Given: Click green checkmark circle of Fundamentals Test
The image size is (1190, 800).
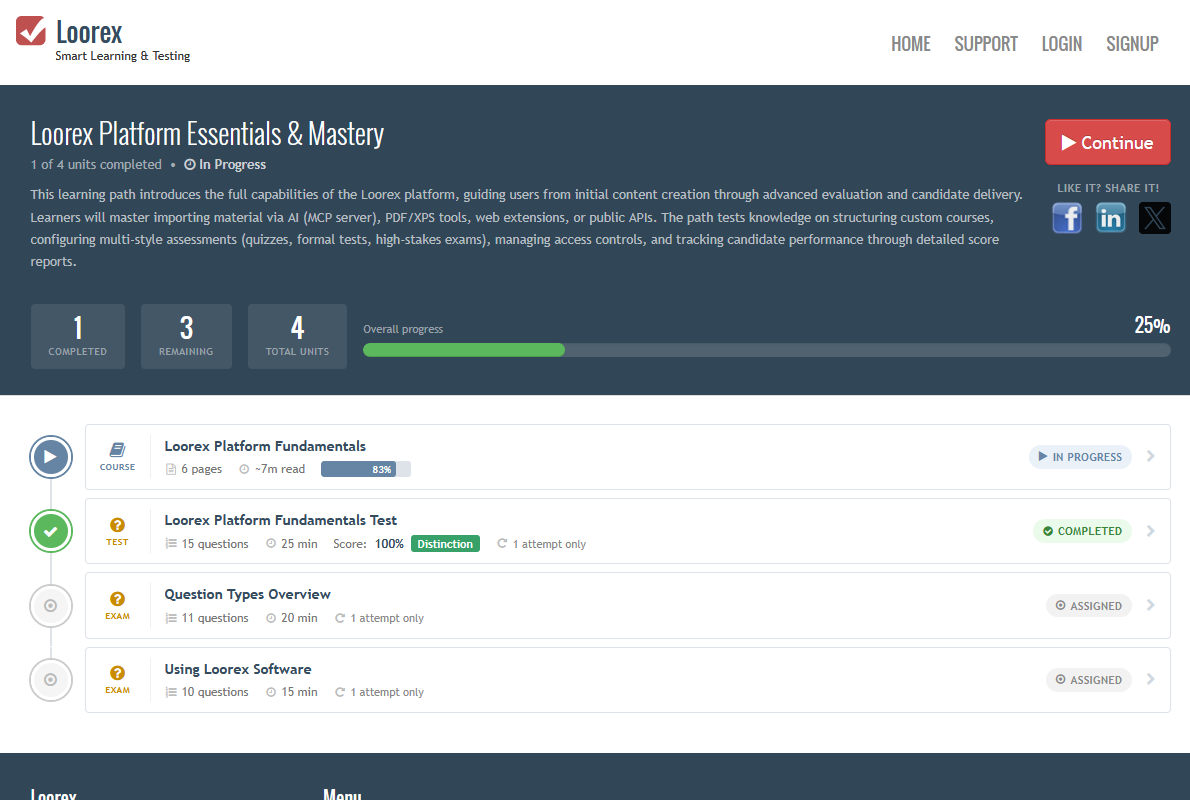Looking at the screenshot, I should coord(51,531).
